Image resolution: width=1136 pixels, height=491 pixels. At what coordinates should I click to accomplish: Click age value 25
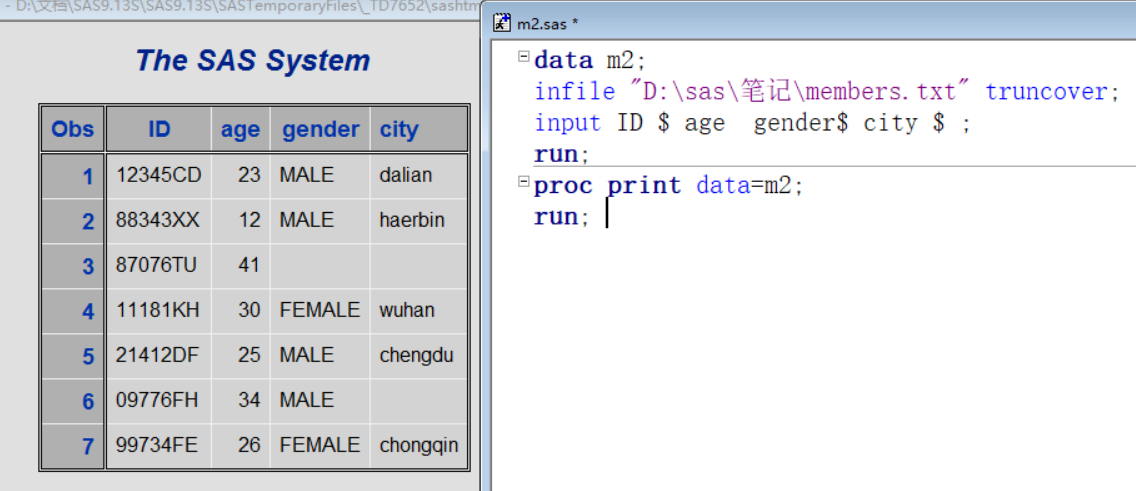248,355
